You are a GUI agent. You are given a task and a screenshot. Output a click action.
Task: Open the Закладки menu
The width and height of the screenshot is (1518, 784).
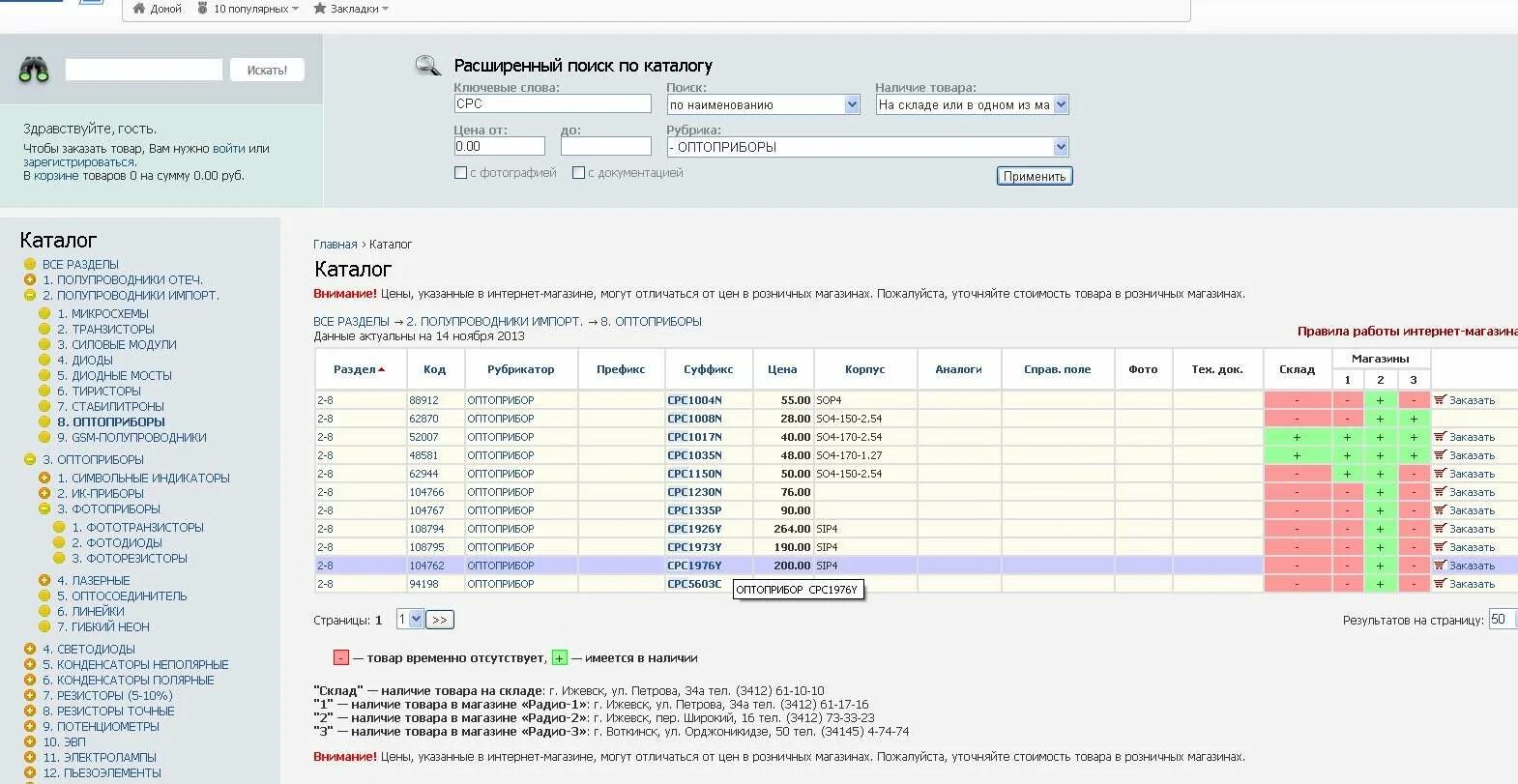click(351, 9)
